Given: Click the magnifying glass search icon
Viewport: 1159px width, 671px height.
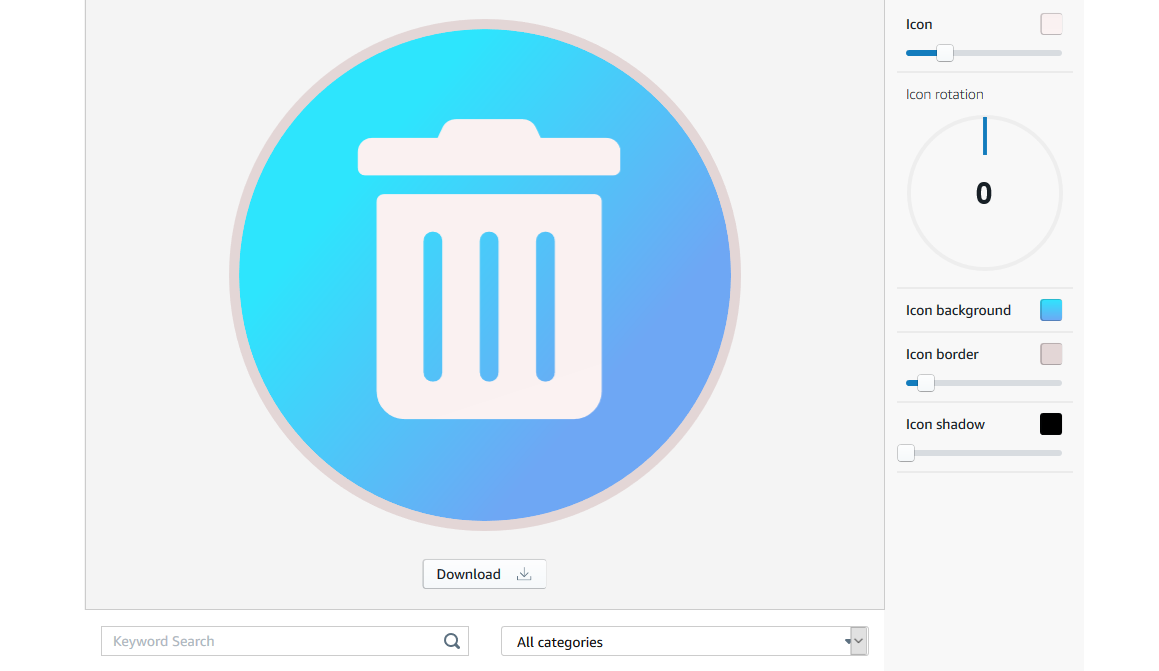Looking at the screenshot, I should coord(451,640).
